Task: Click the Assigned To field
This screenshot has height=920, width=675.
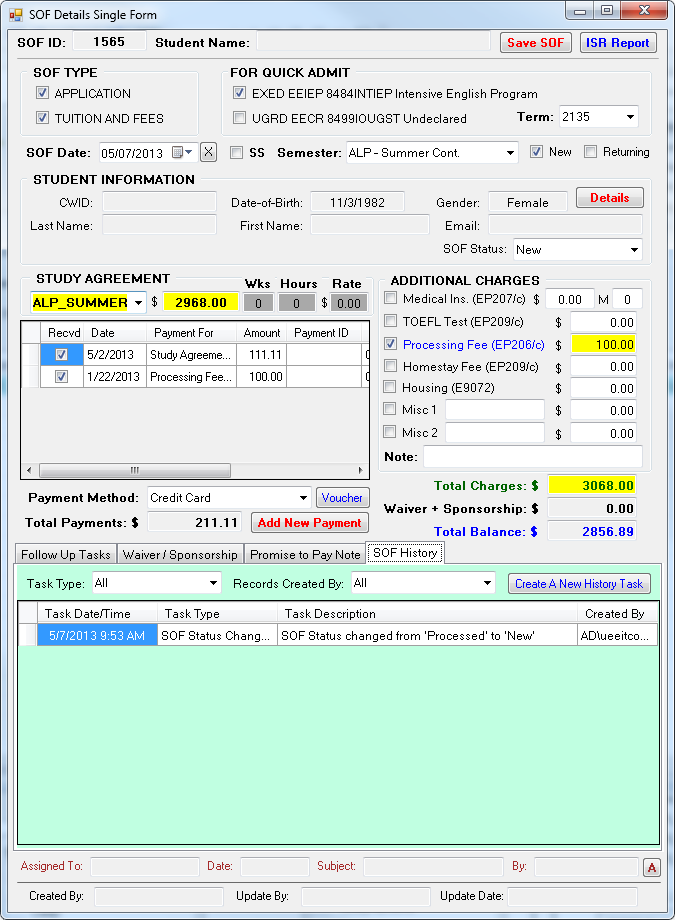Action: [144, 867]
